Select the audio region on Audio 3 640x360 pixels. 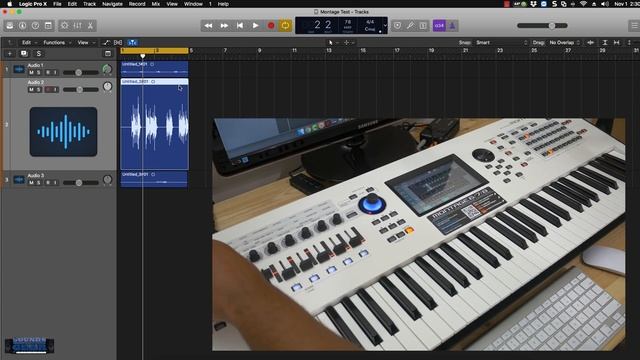coord(154,179)
